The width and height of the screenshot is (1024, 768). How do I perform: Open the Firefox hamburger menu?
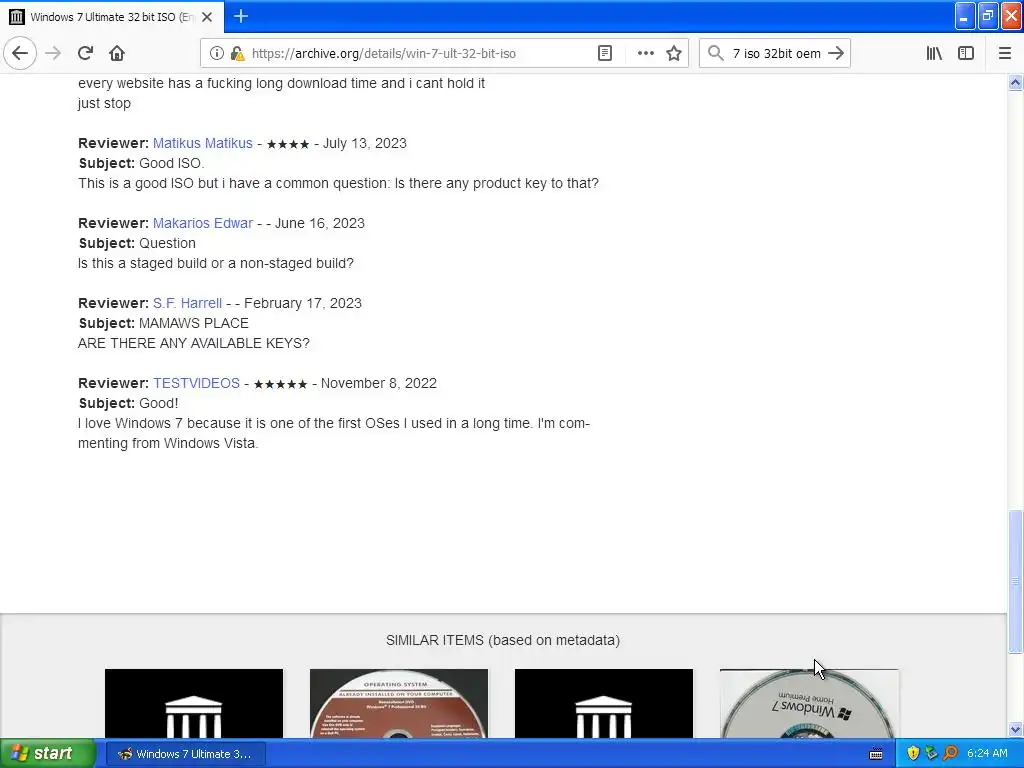[1004, 53]
